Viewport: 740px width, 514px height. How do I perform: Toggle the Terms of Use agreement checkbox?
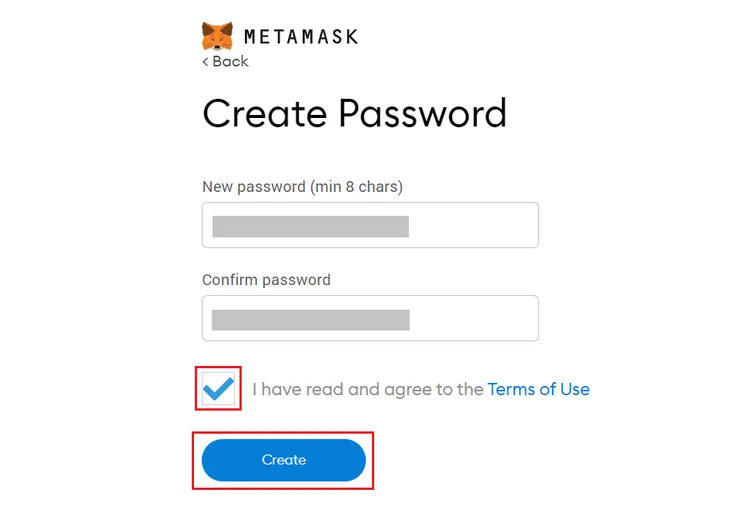219,388
